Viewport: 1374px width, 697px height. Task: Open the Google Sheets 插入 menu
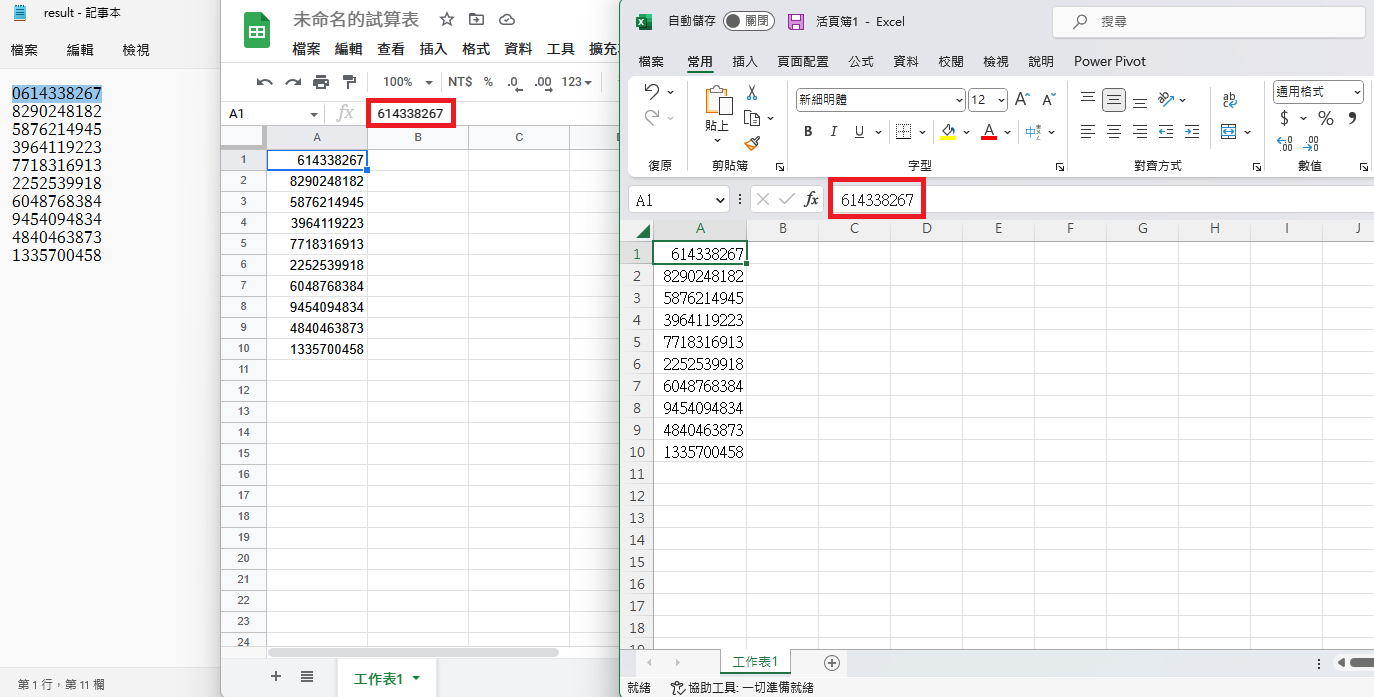click(x=433, y=49)
